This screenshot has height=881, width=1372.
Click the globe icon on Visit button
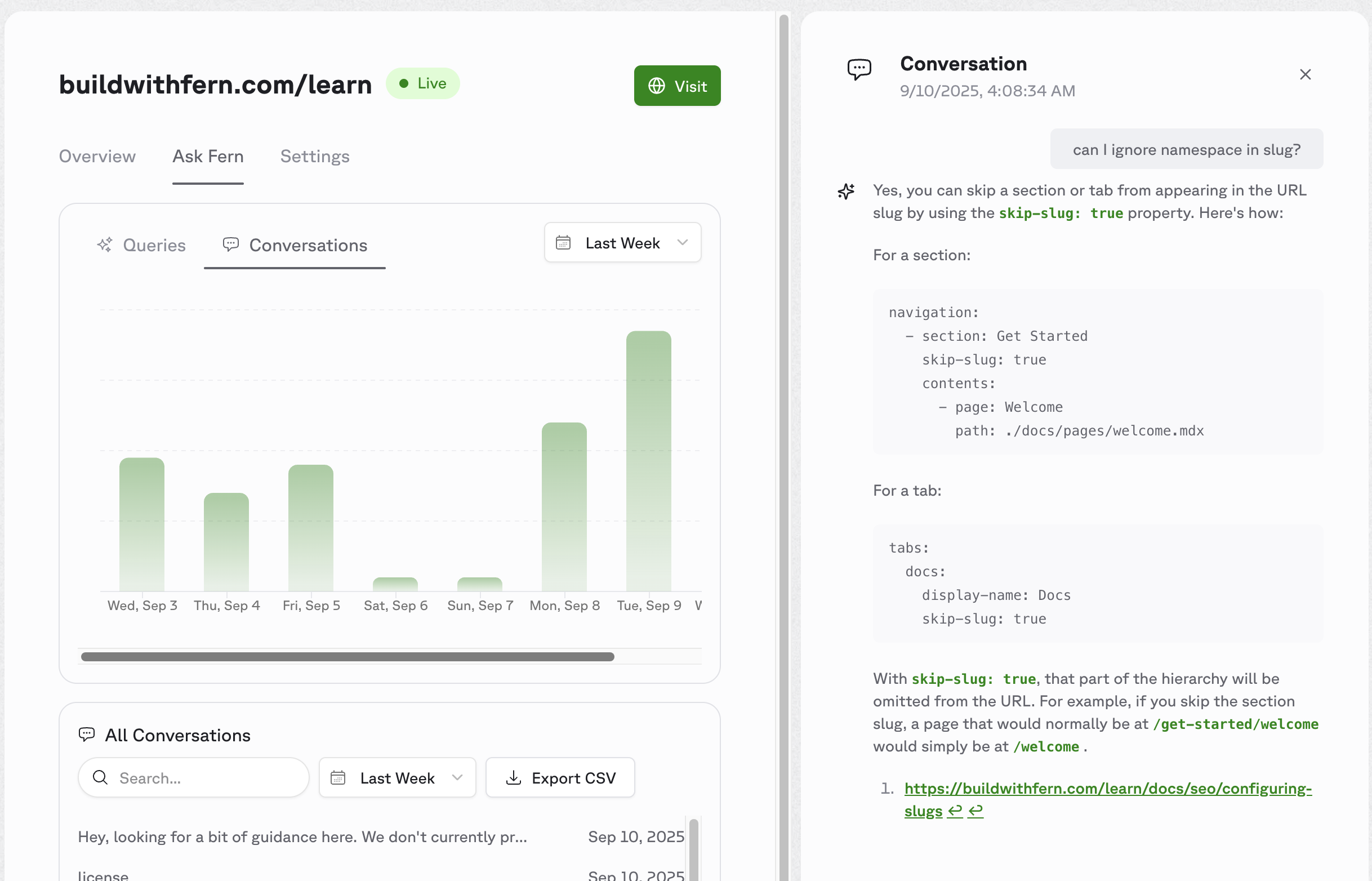(x=656, y=86)
